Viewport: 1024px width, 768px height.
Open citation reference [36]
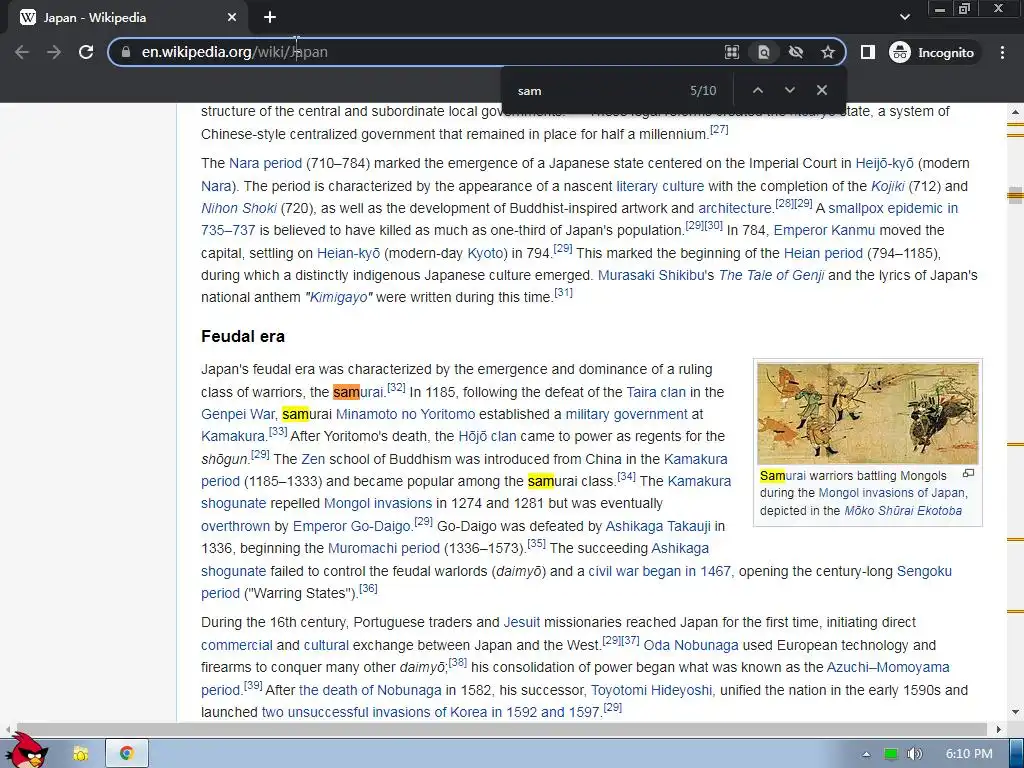[368, 588]
